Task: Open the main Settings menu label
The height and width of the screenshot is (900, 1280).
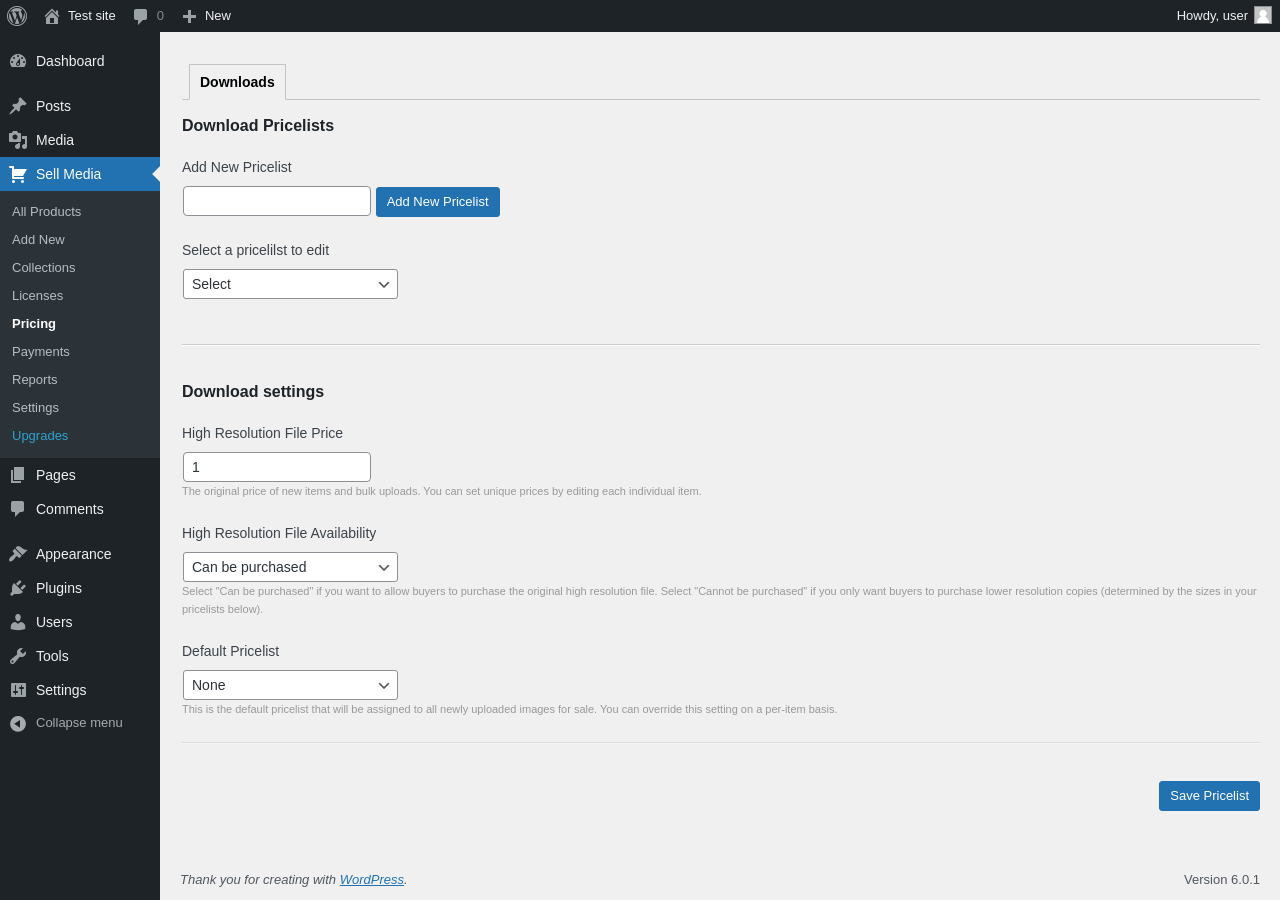Action: pyautogui.click(x=61, y=690)
